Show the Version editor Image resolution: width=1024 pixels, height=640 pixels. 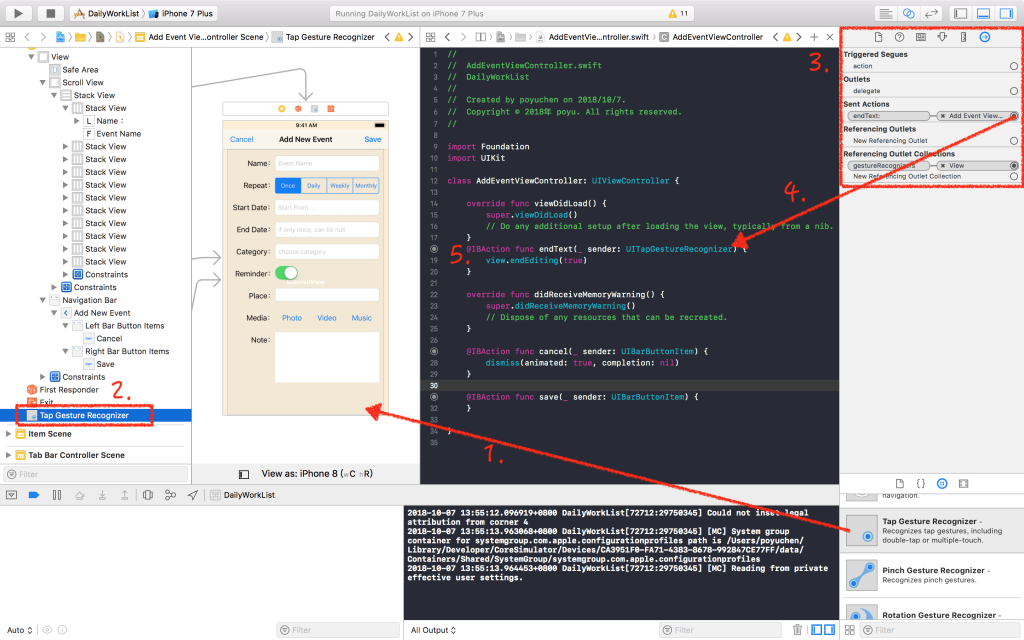tap(931, 13)
